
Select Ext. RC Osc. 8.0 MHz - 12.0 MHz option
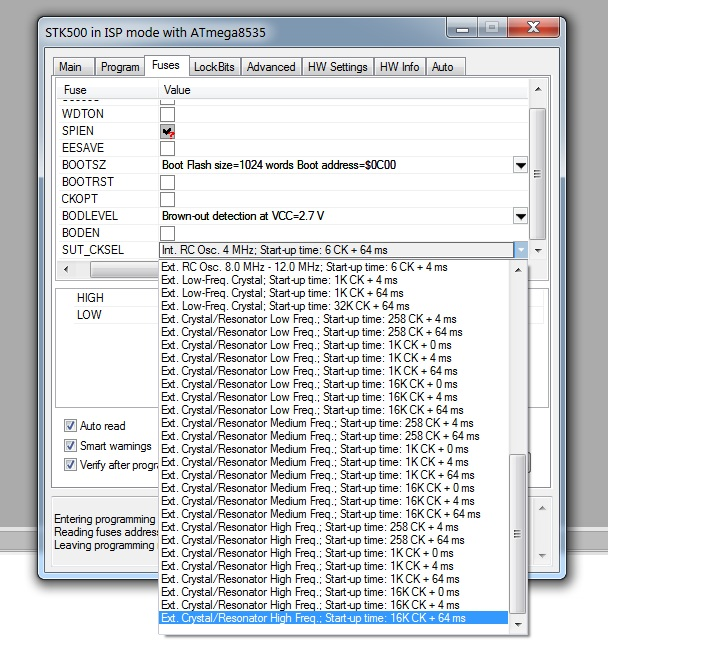point(334,267)
